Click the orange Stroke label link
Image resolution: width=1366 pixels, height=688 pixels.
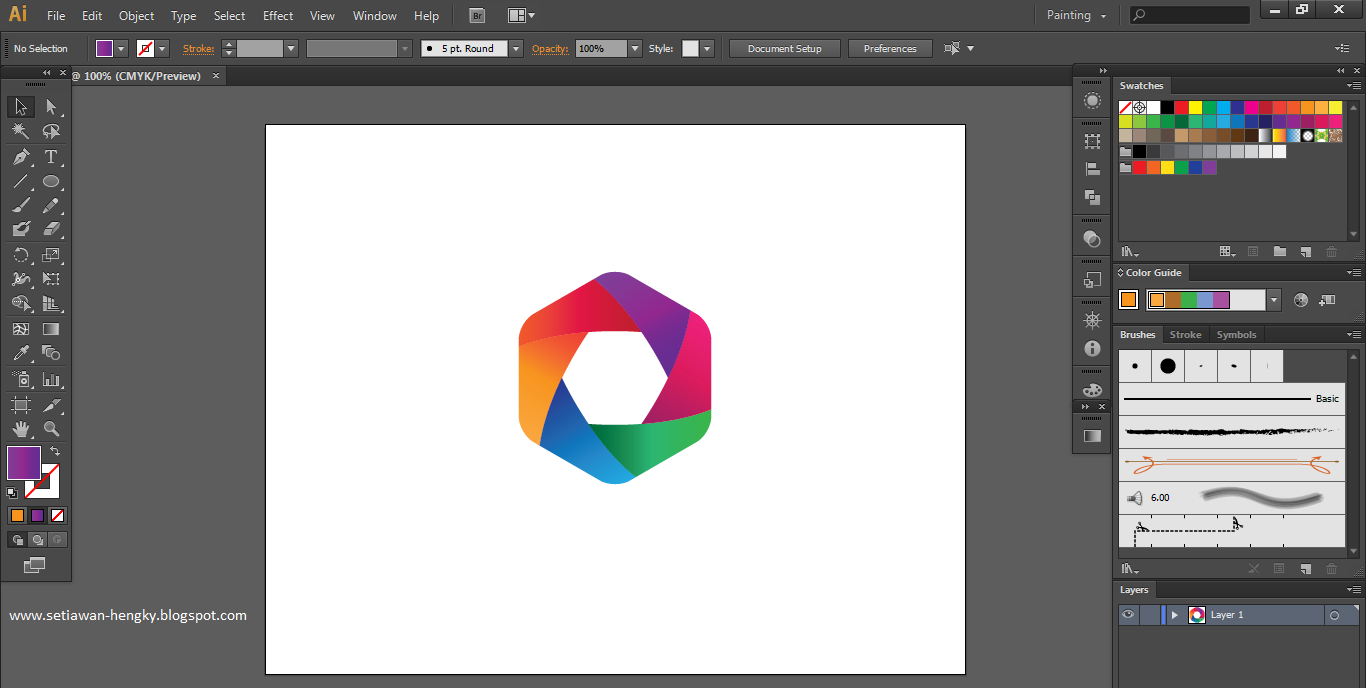198,48
